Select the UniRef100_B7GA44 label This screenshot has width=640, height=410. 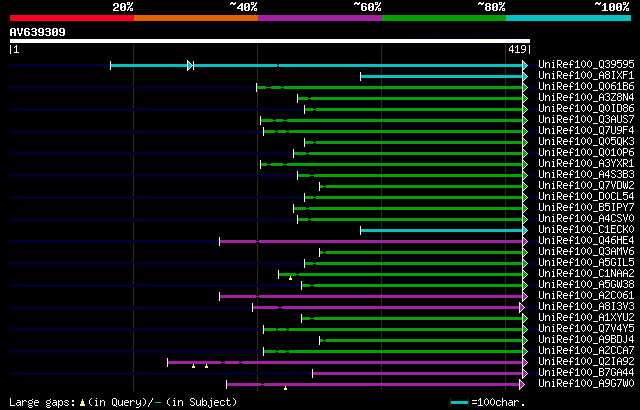586,373
